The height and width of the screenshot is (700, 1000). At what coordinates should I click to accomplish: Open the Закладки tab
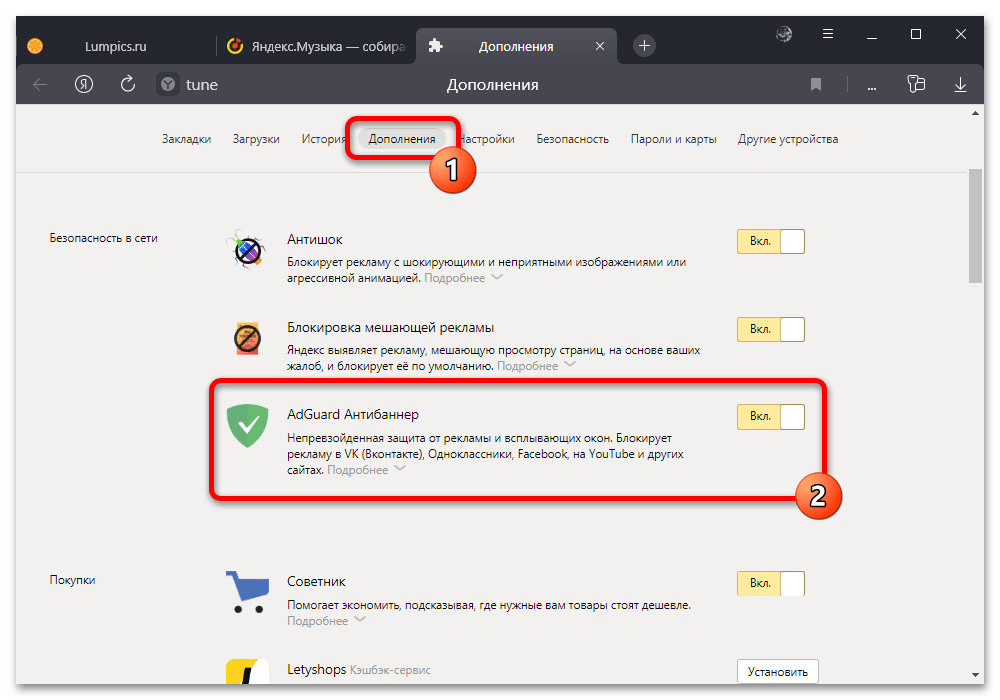pos(186,139)
